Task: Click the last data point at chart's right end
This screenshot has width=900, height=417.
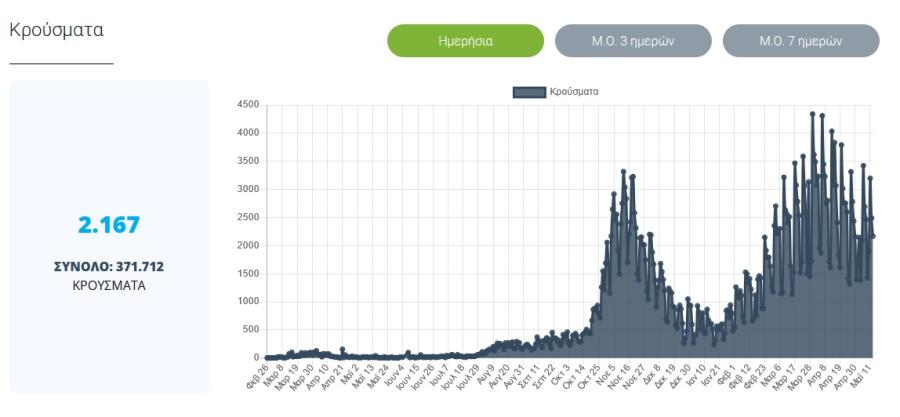Action: click(x=873, y=236)
